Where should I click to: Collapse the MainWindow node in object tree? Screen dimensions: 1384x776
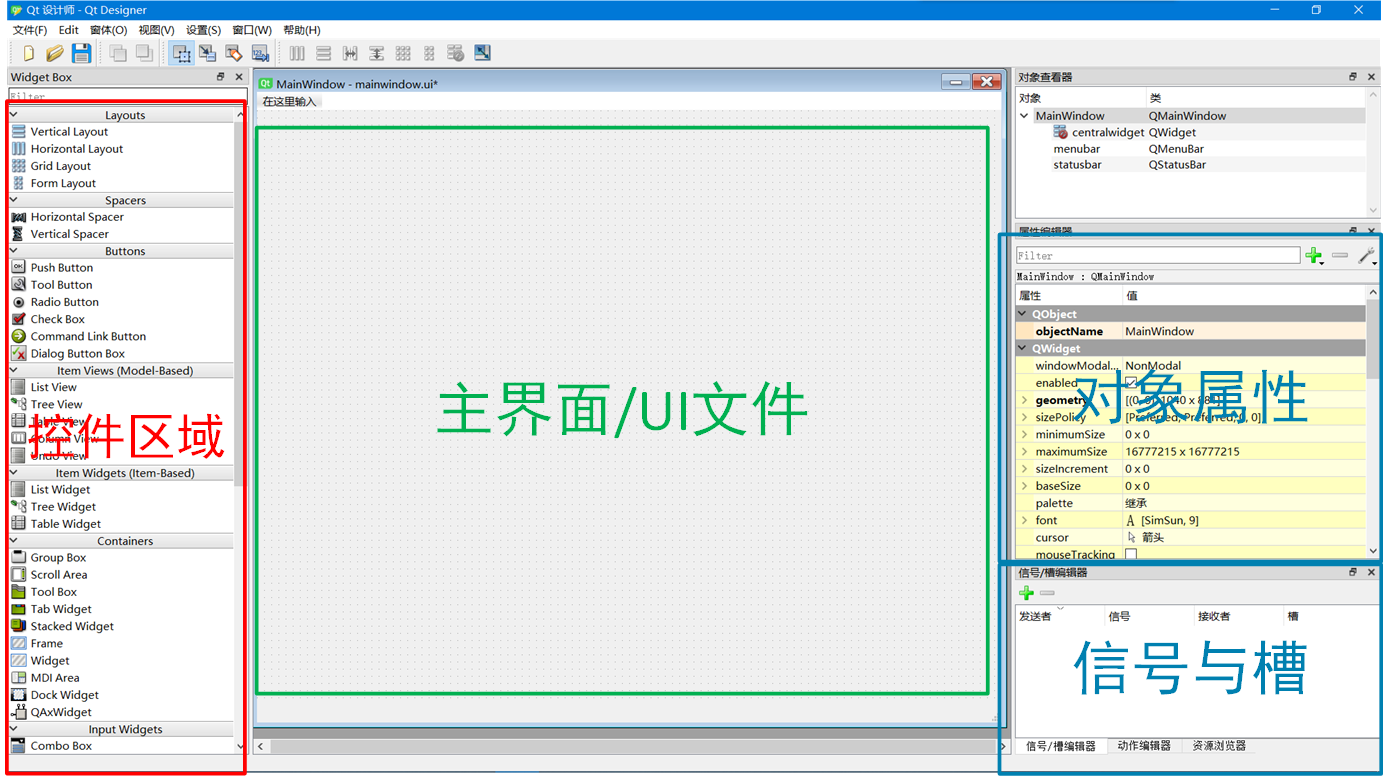coord(1024,115)
